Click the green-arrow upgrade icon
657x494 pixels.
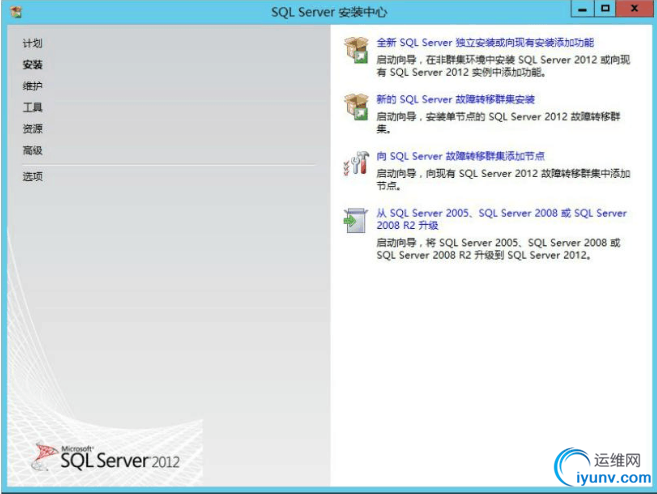[x=355, y=220]
